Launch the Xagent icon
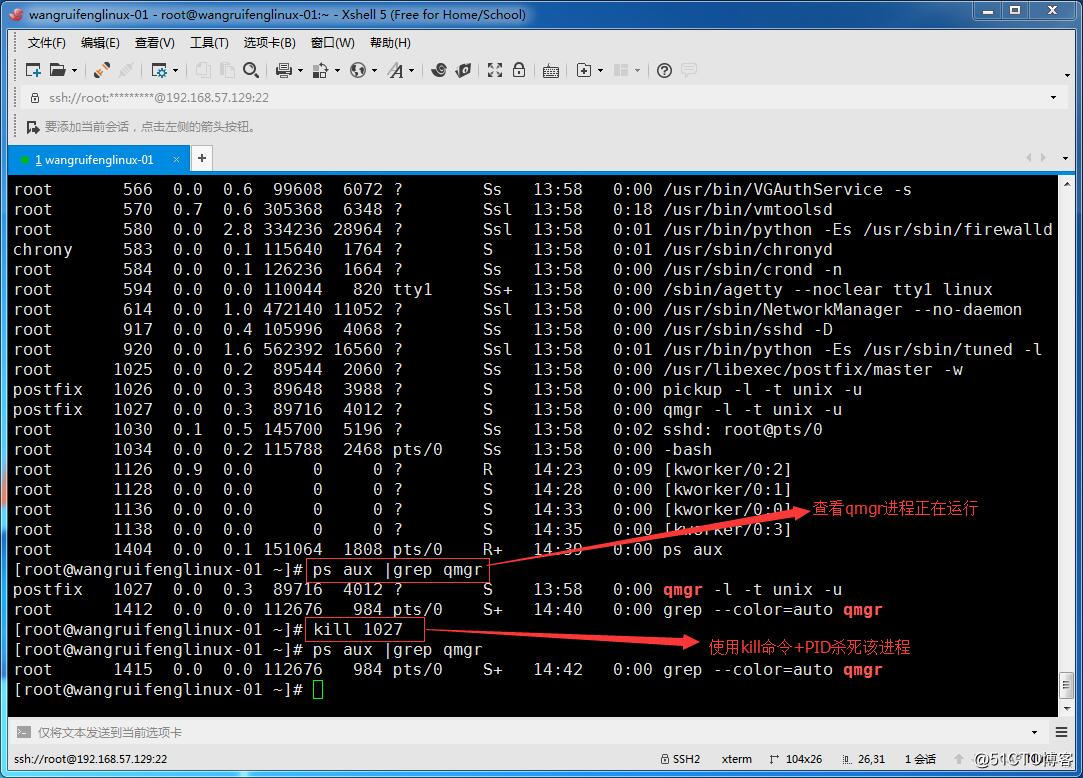 pyautogui.click(x=463, y=70)
